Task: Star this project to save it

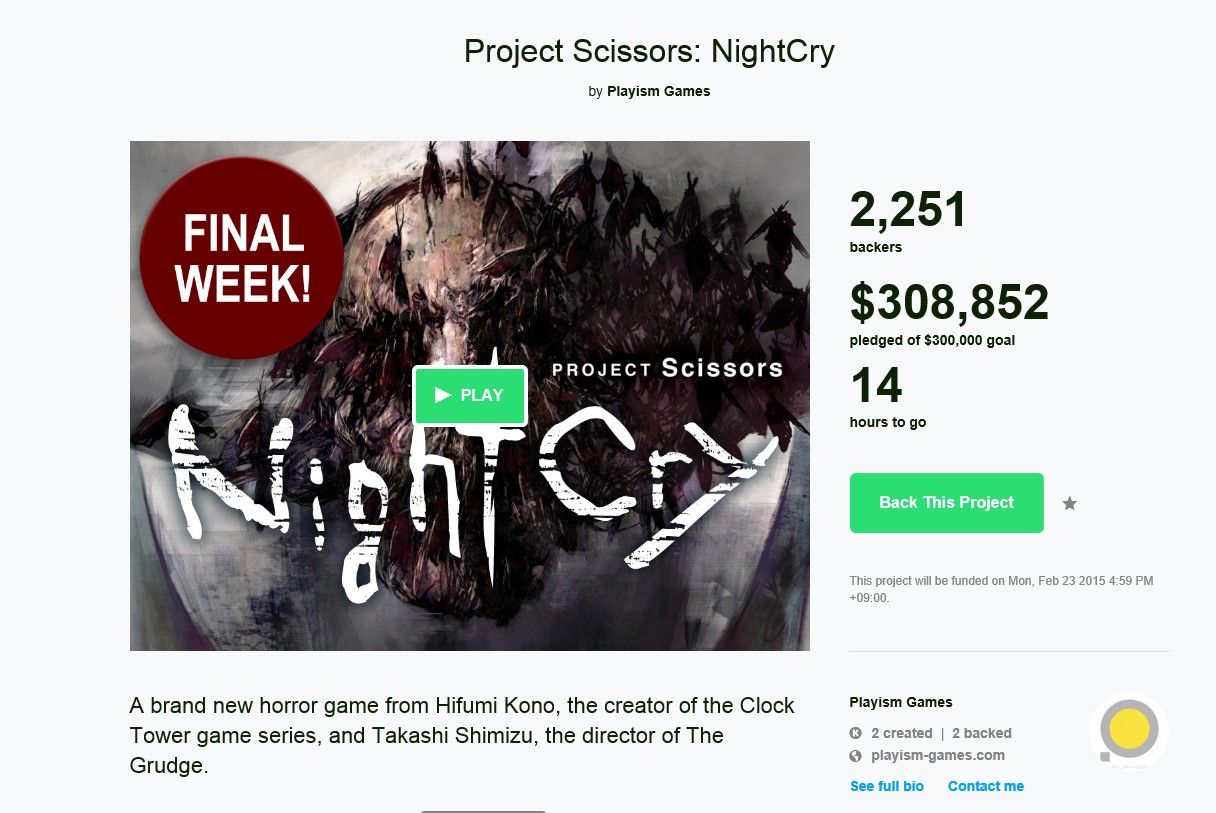Action: pos(1069,503)
